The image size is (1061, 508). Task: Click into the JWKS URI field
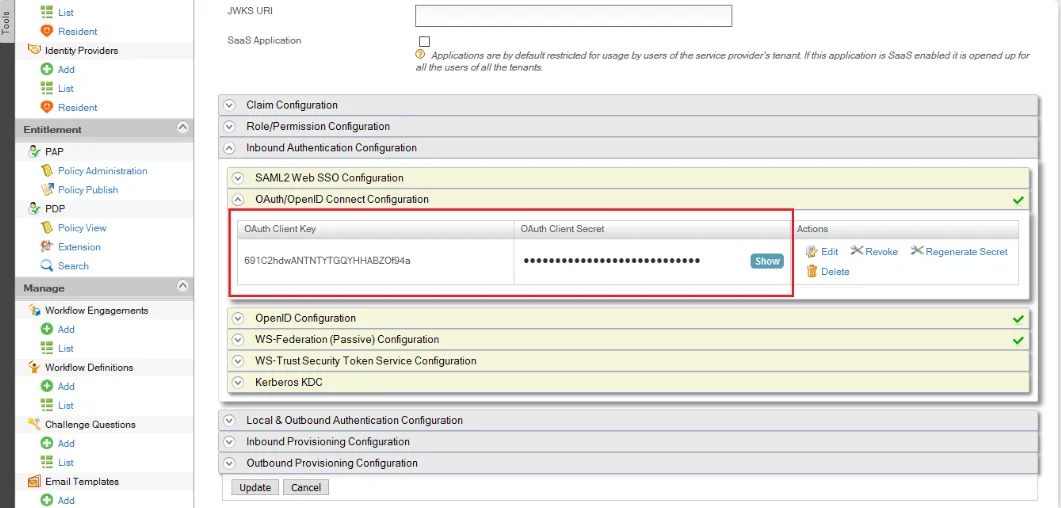coord(574,16)
